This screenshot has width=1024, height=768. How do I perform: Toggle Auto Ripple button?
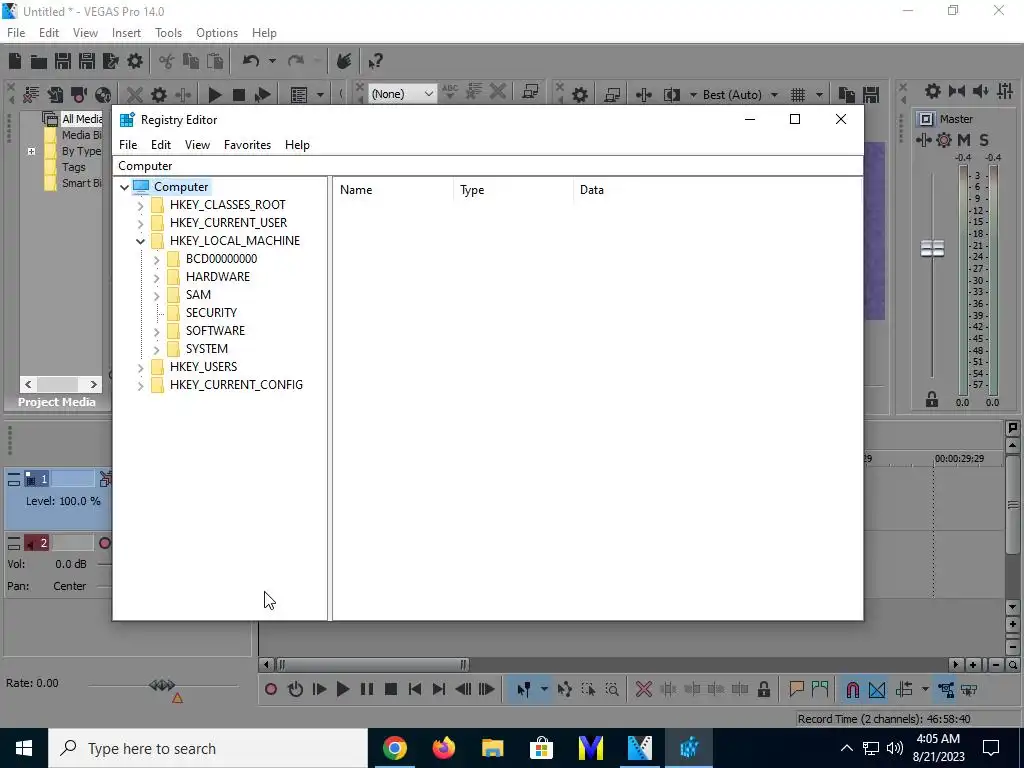click(x=904, y=689)
